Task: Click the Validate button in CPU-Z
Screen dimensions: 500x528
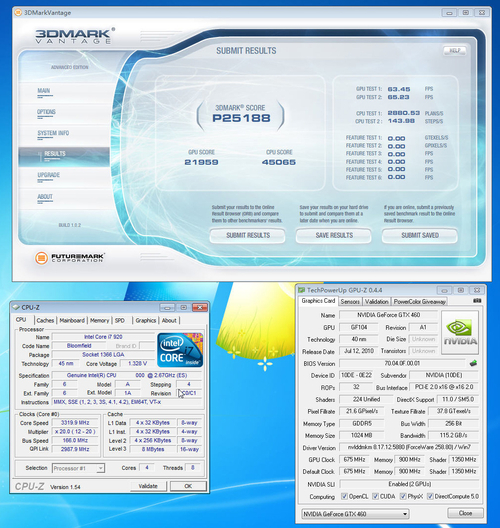Action: tap(148, 486)
